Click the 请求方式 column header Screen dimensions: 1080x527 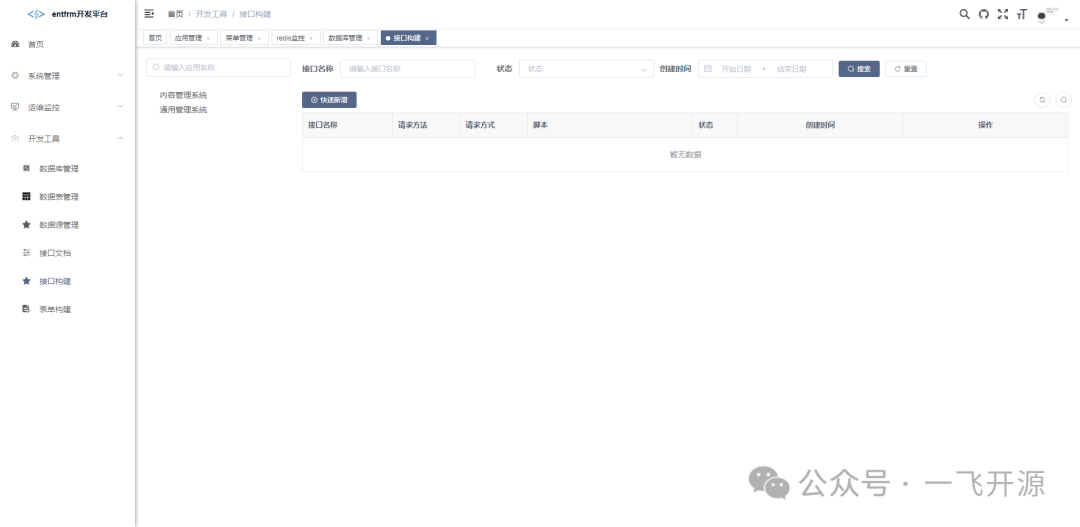click(493, 125)
